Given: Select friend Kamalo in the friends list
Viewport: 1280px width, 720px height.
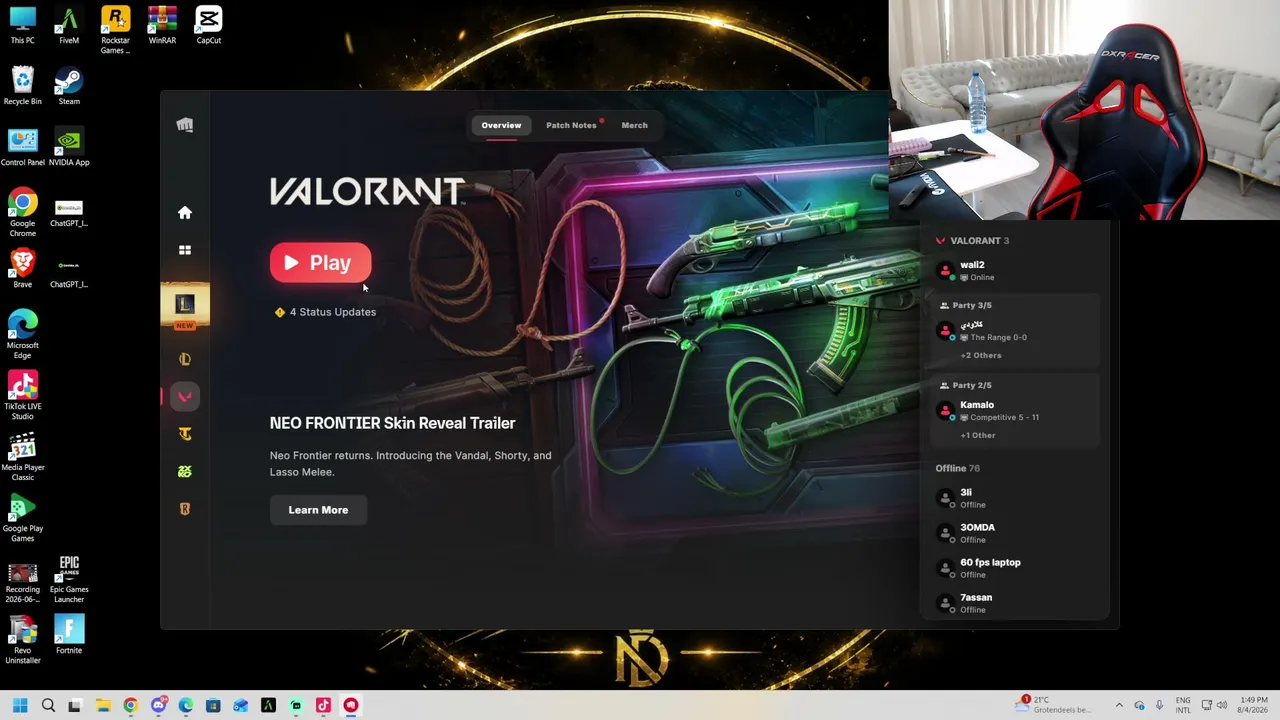Looking at the screenshot, I should [1014, 411].
